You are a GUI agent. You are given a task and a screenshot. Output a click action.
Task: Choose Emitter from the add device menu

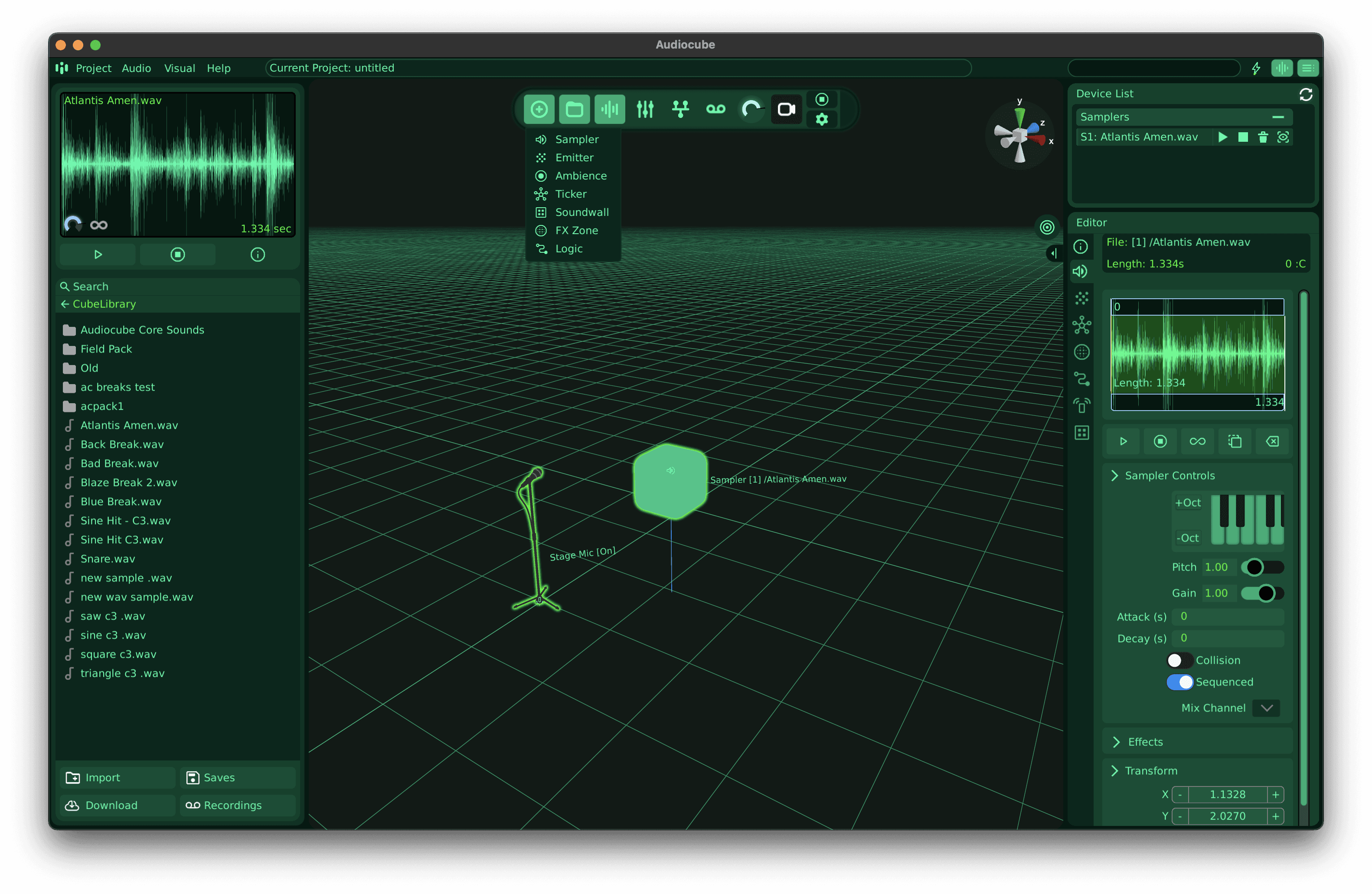574,157
